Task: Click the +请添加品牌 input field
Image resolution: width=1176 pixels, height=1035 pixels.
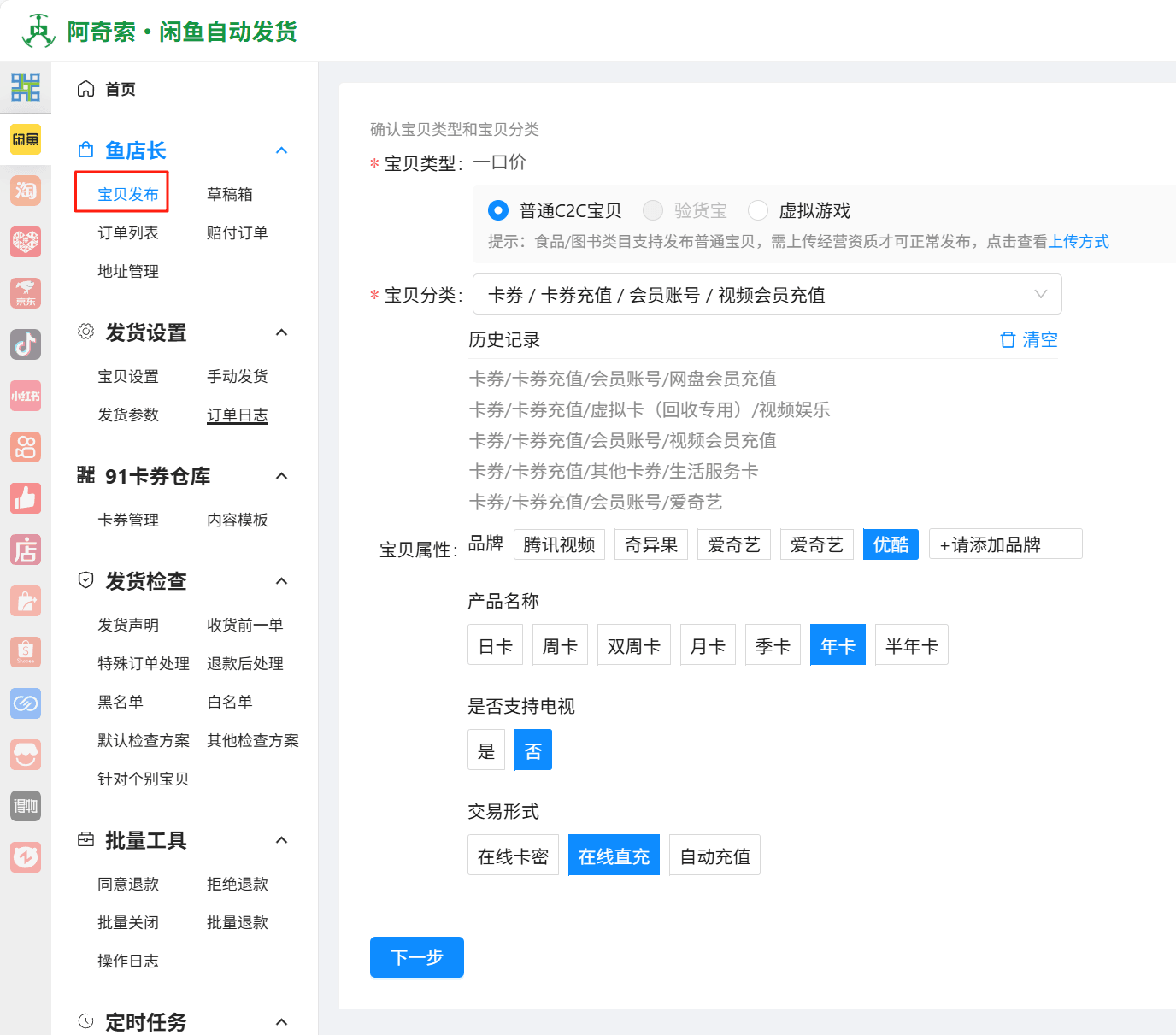Action: click(x=1006, y=544)
